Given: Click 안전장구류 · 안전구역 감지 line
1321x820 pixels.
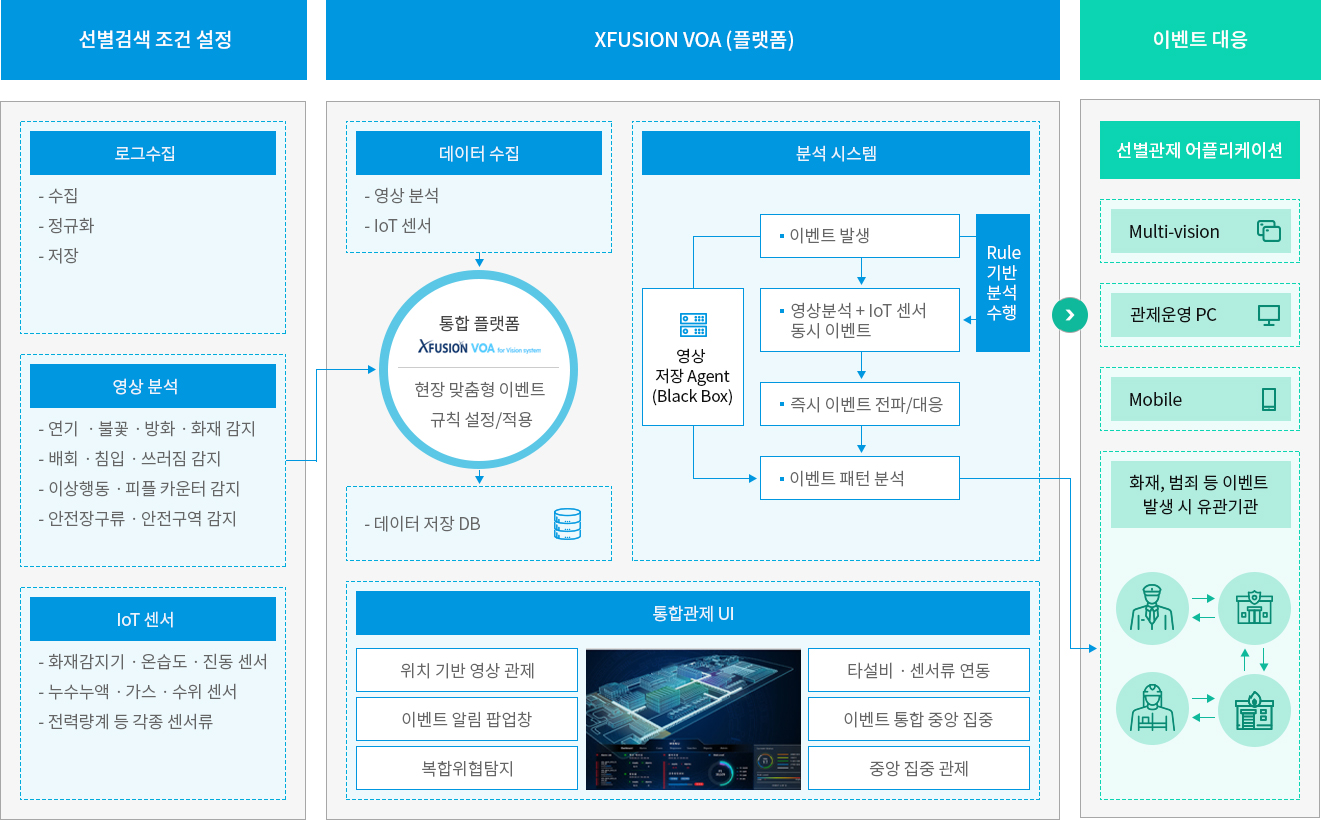Looking at the screenshot, I should coord(137,518).
